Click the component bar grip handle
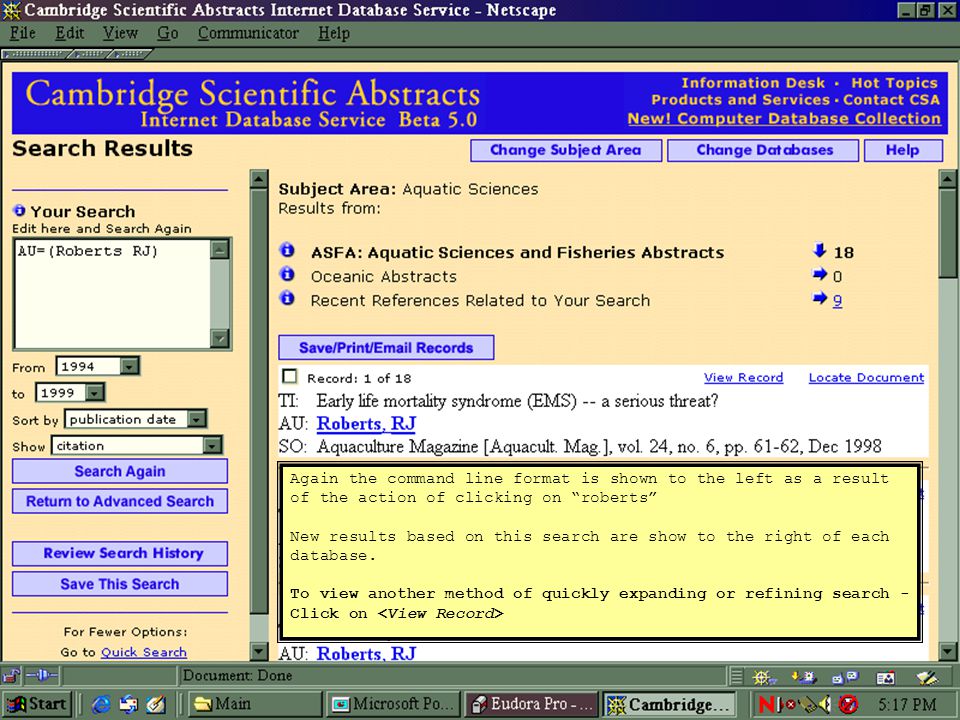960x720 pixels. click(737, 677)
